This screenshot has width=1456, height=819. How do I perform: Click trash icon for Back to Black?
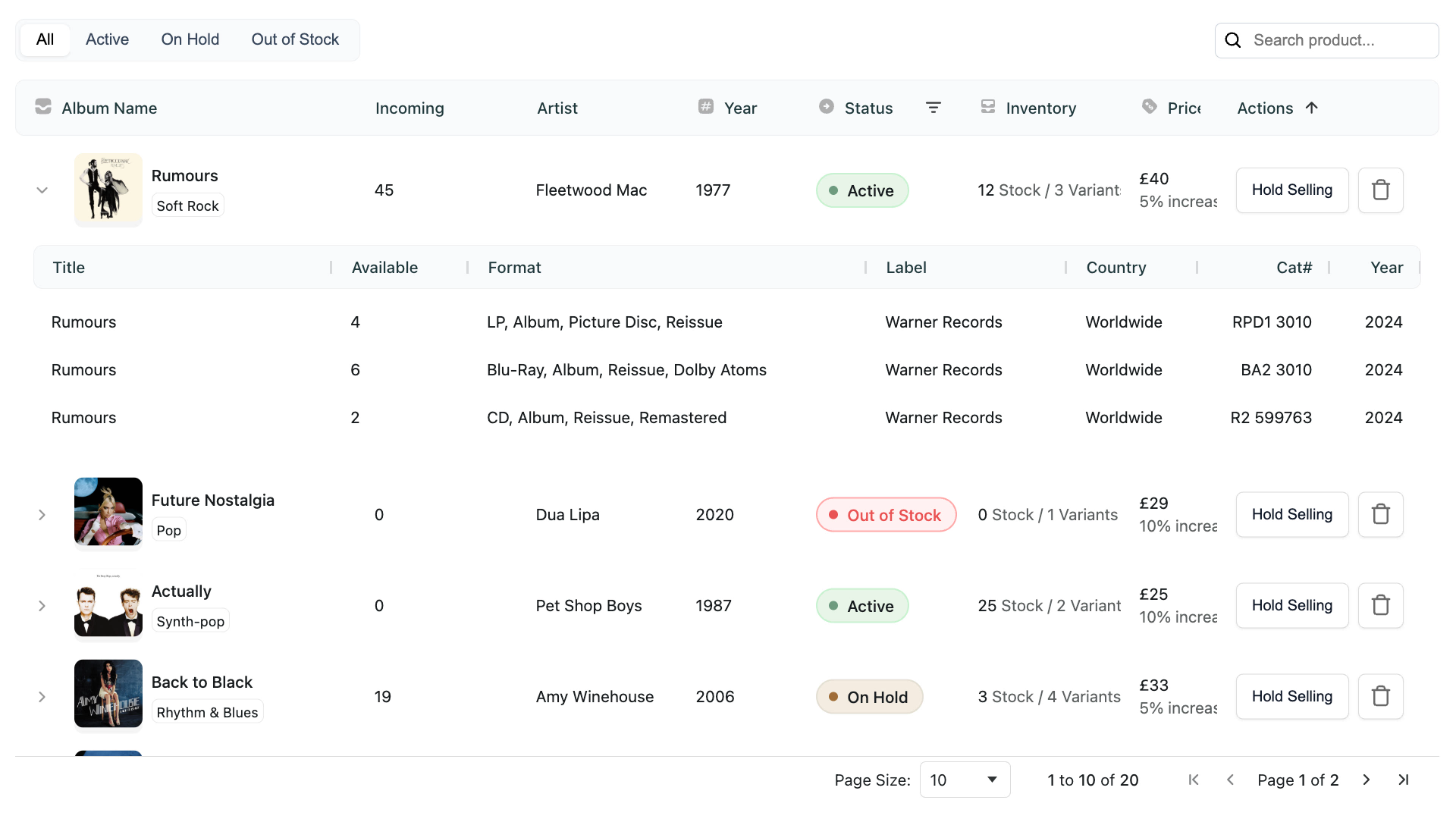pos(1380,697)
